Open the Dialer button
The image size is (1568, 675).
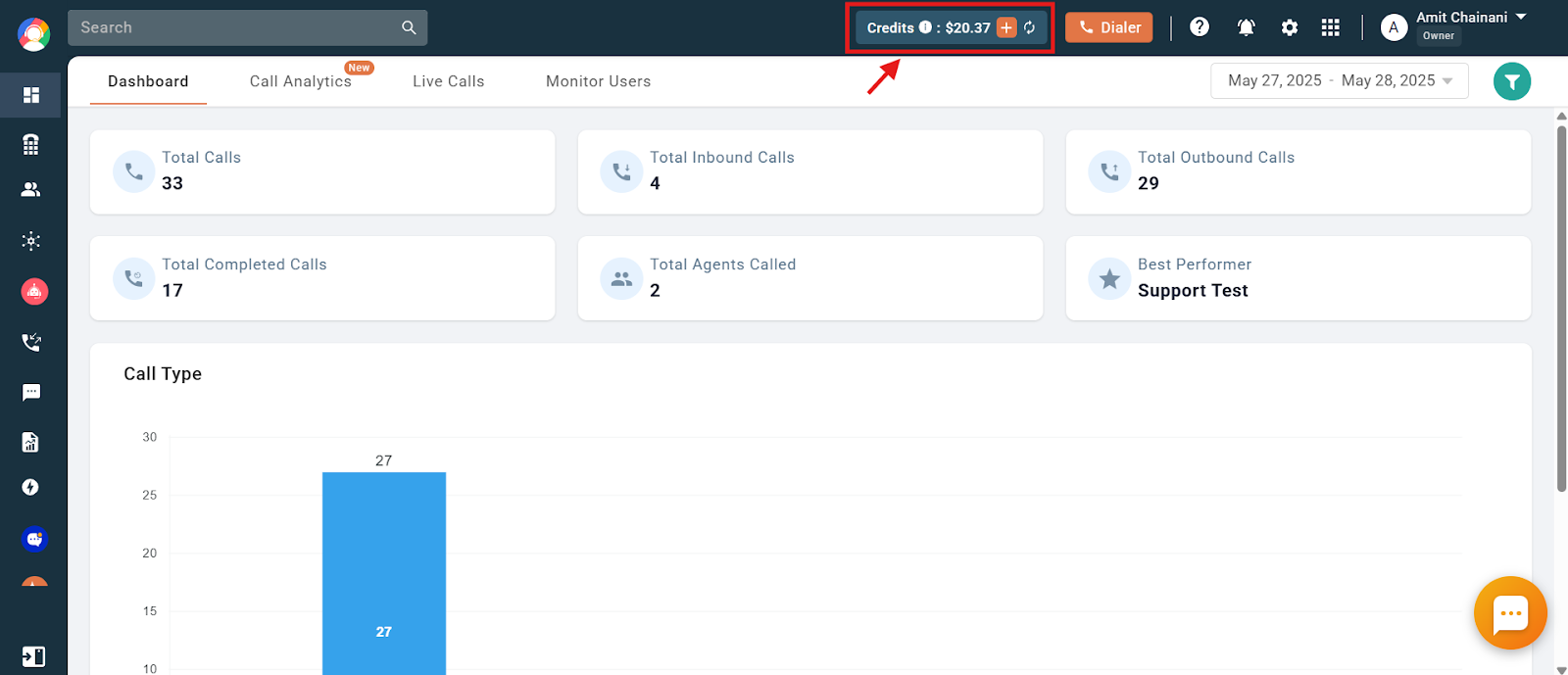pos(1109,27)
